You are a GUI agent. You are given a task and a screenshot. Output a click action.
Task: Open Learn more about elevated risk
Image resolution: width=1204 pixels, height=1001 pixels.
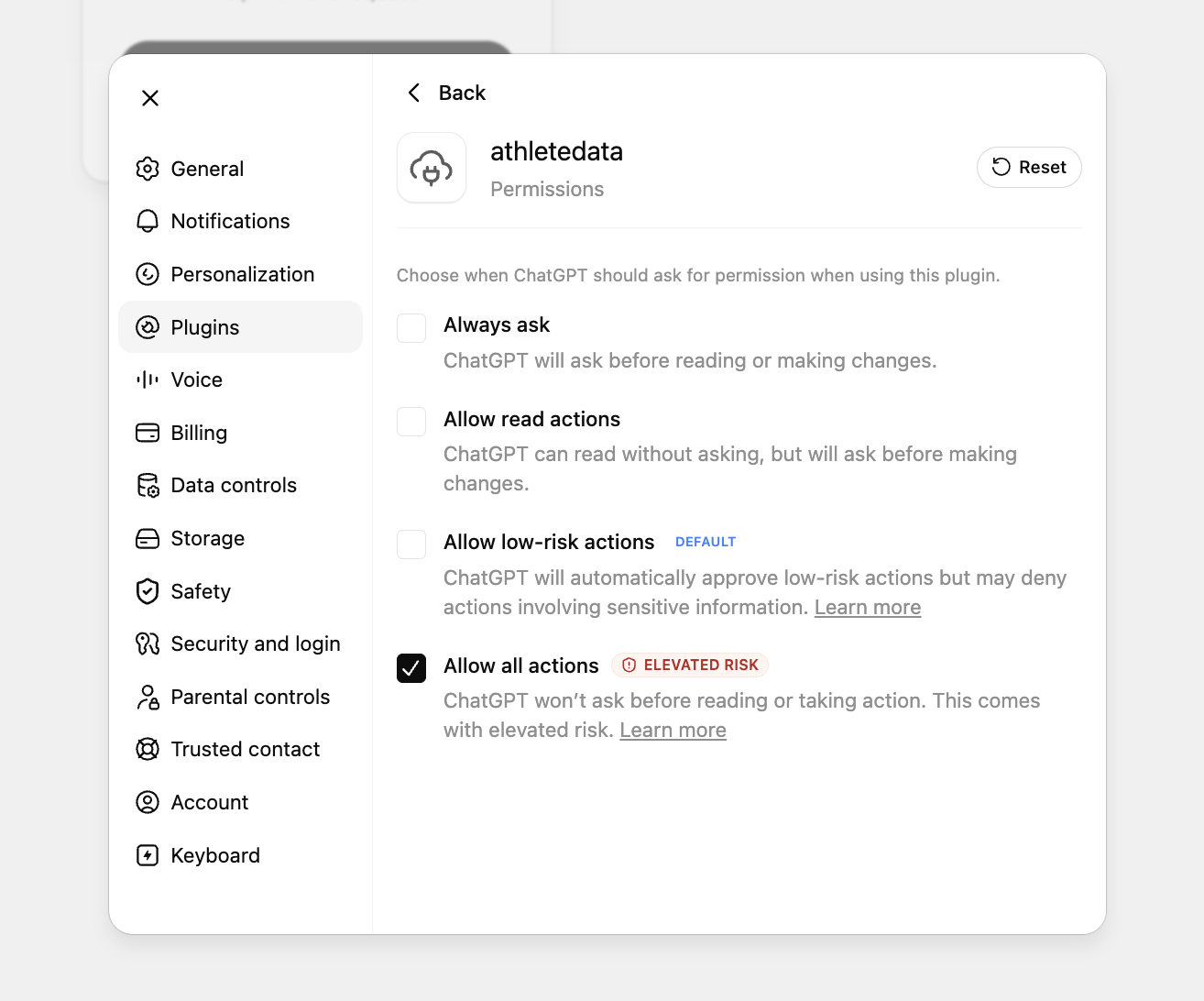click(673, 730)
